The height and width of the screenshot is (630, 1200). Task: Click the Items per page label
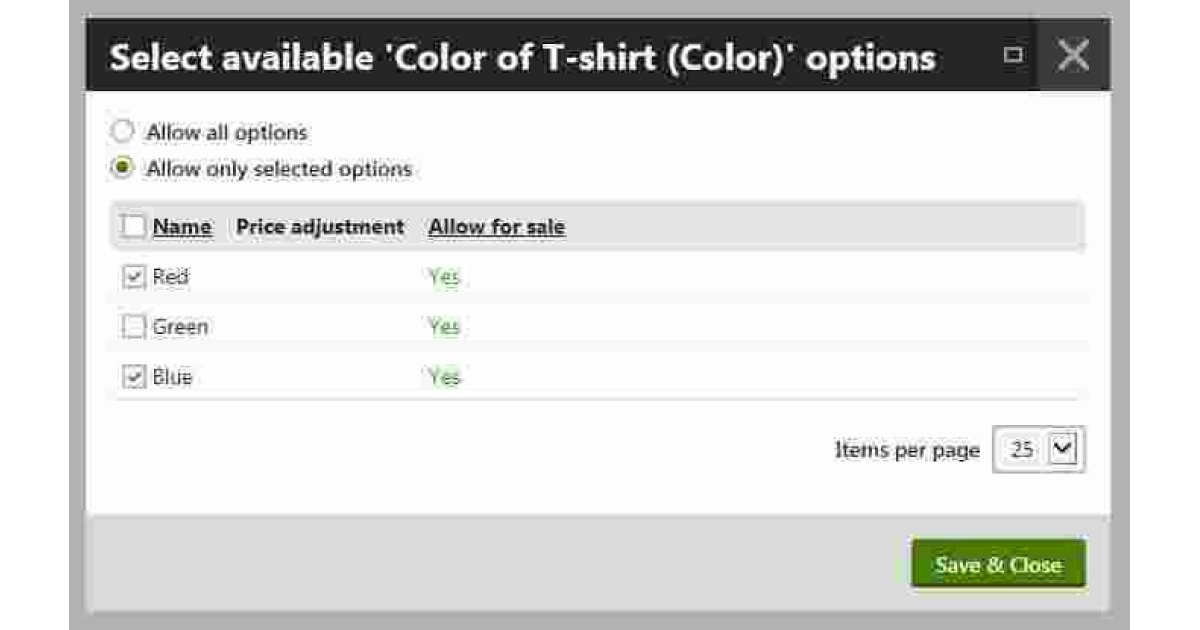[906, 449]
